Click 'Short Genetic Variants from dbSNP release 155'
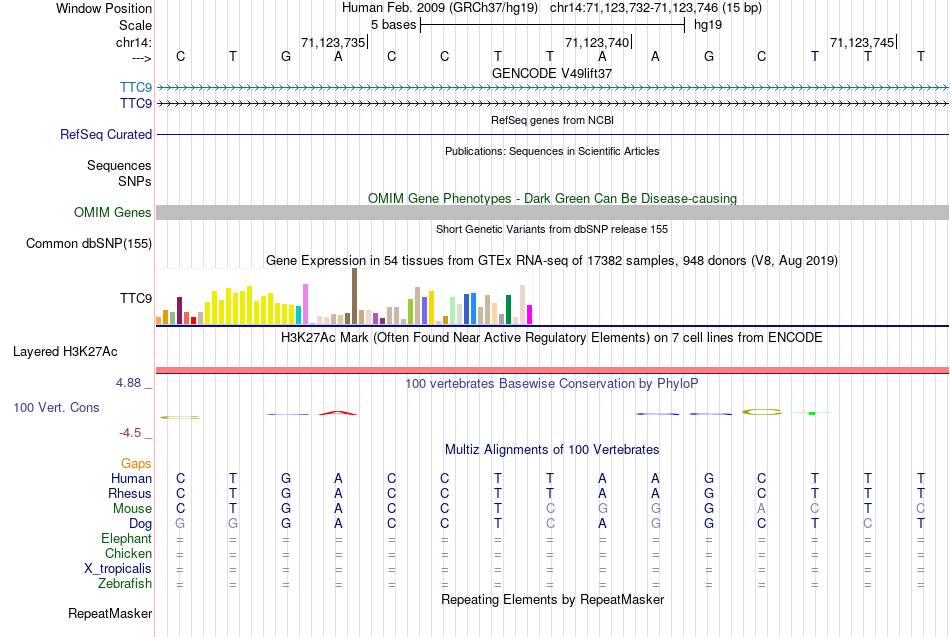 point(552,229)
